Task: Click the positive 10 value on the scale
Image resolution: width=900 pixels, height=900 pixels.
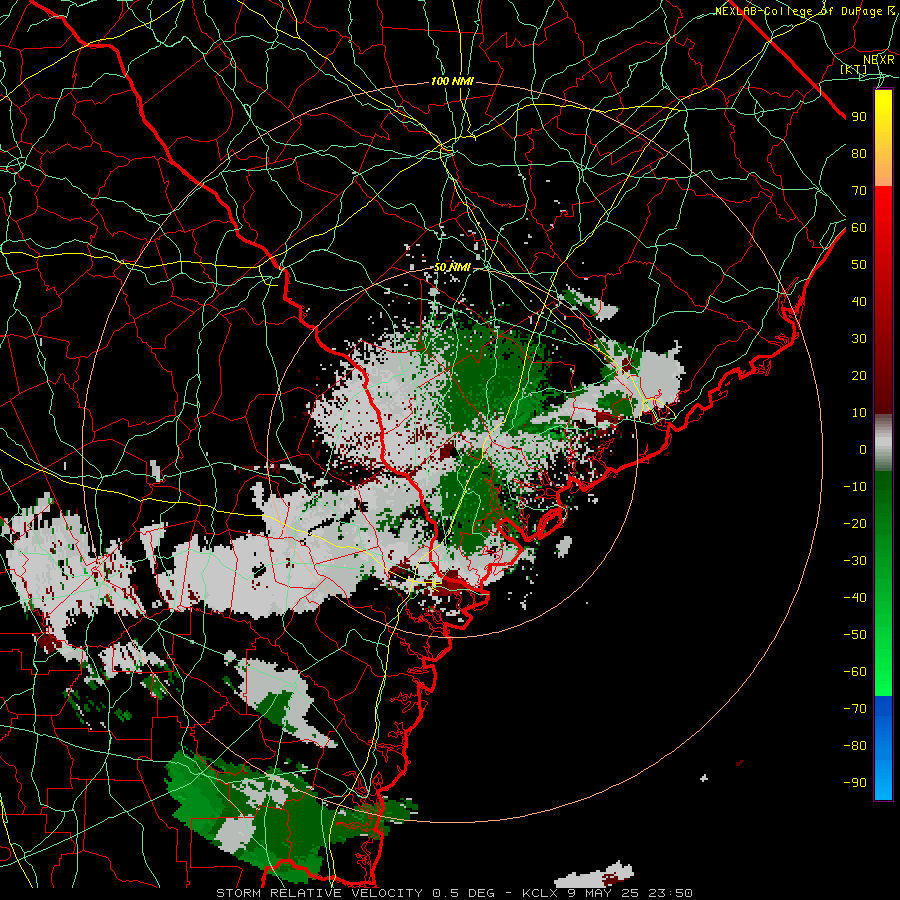Action: 859,413
